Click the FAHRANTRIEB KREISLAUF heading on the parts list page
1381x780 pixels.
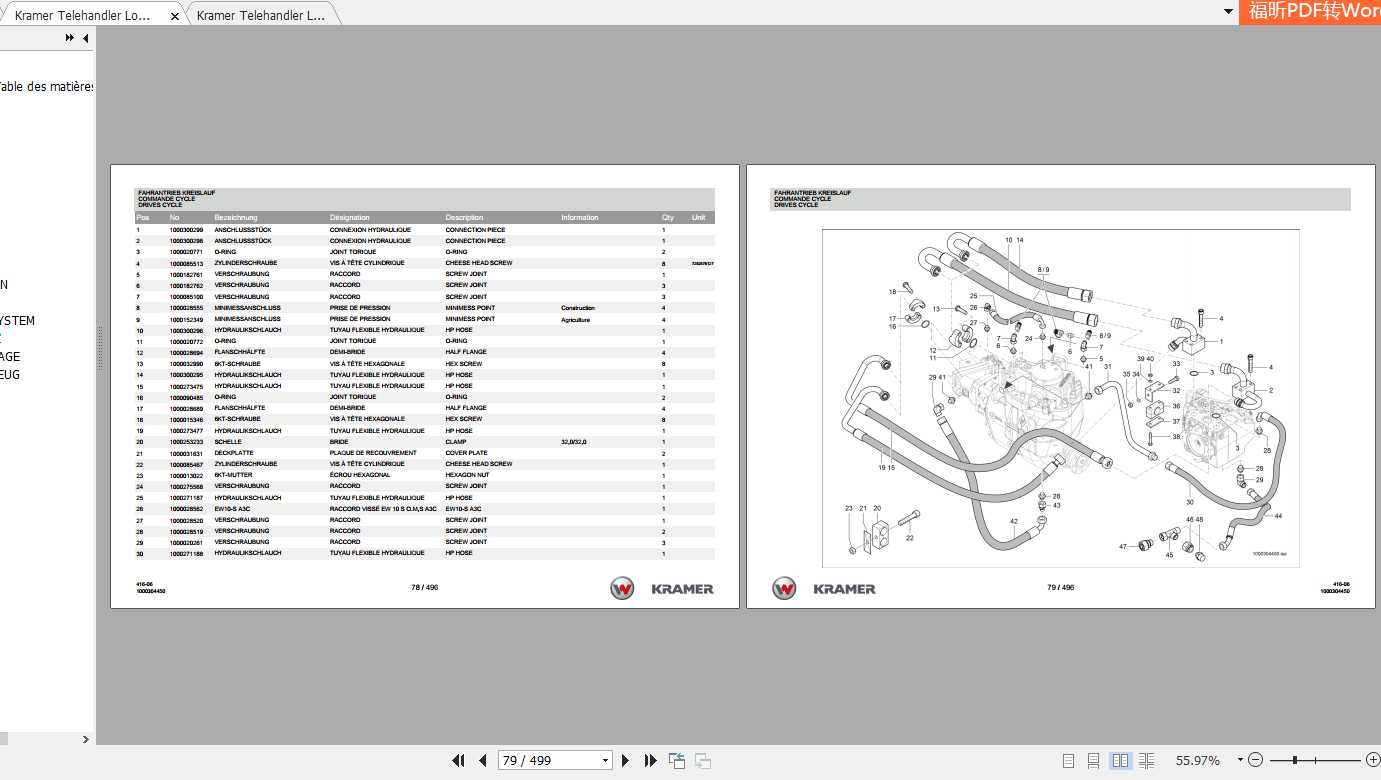177,192
